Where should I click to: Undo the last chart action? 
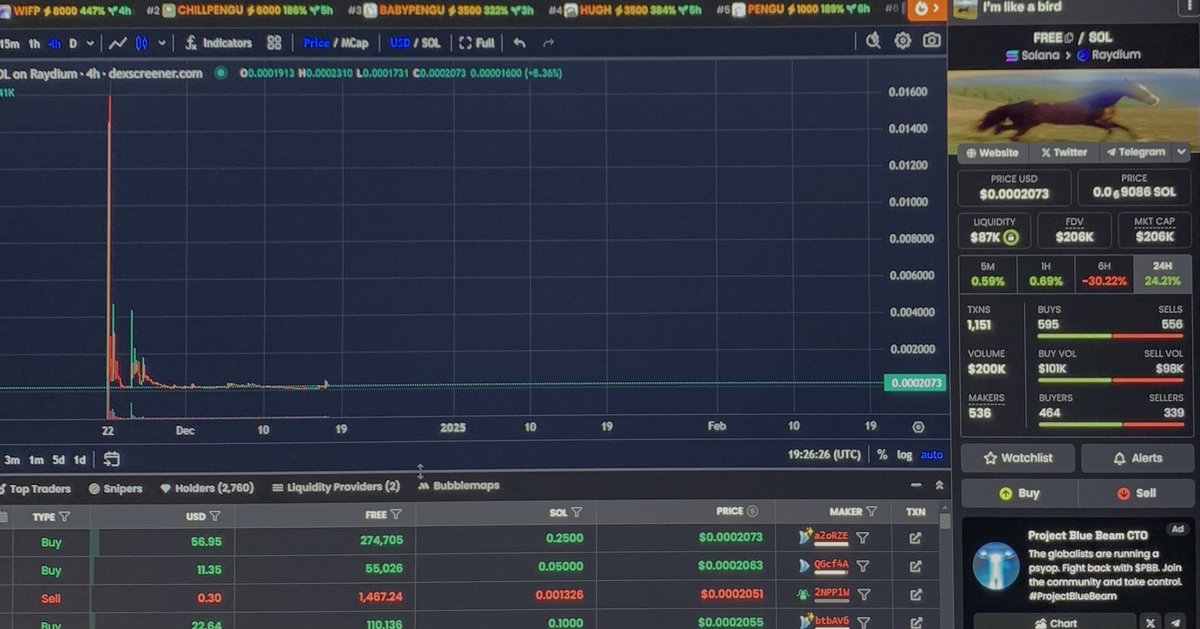[519, 43]
